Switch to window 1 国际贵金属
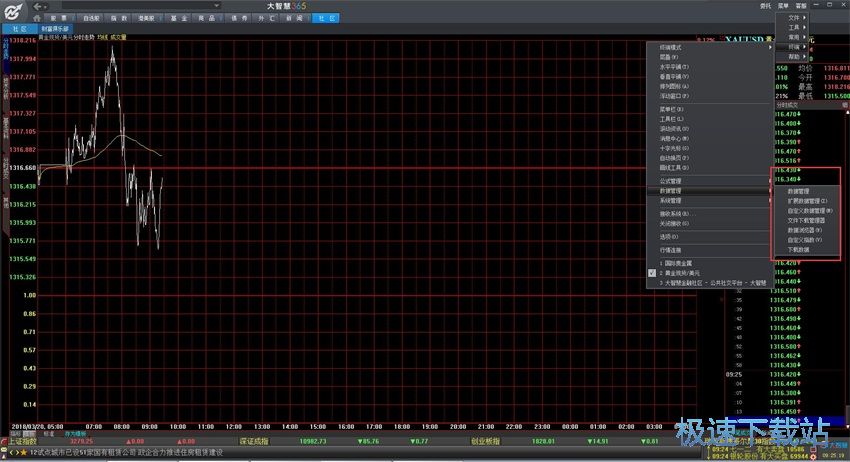This screenshot has height=462, width=850. [x=710, y=263]
